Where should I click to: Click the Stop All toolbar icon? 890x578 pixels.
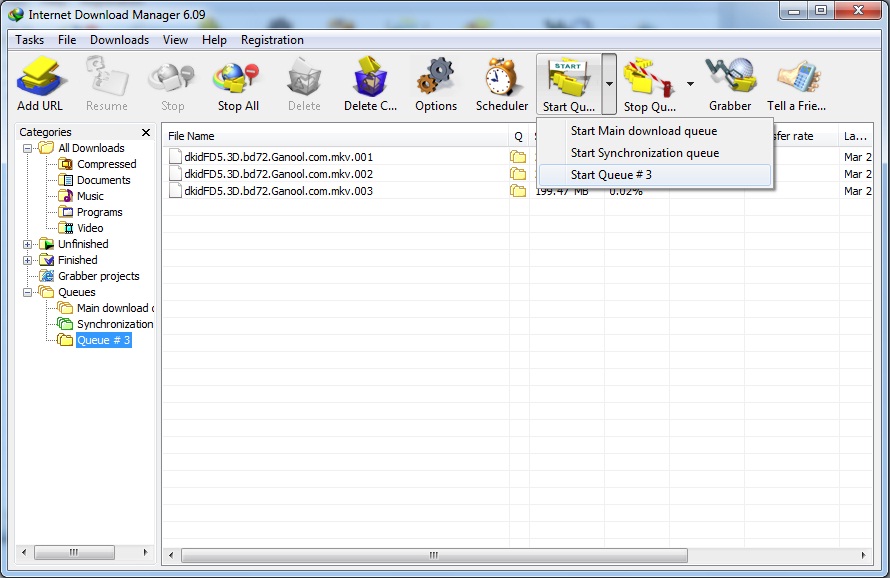(238, 77)
